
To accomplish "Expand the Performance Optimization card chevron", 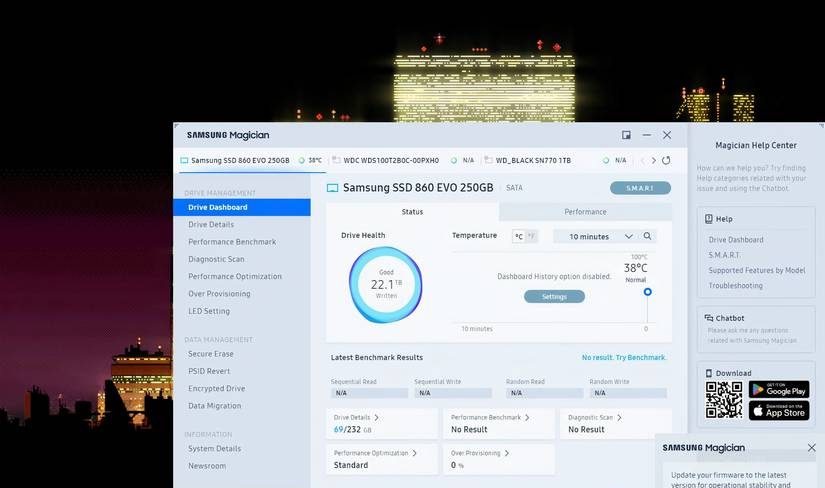I will [415, 453].
